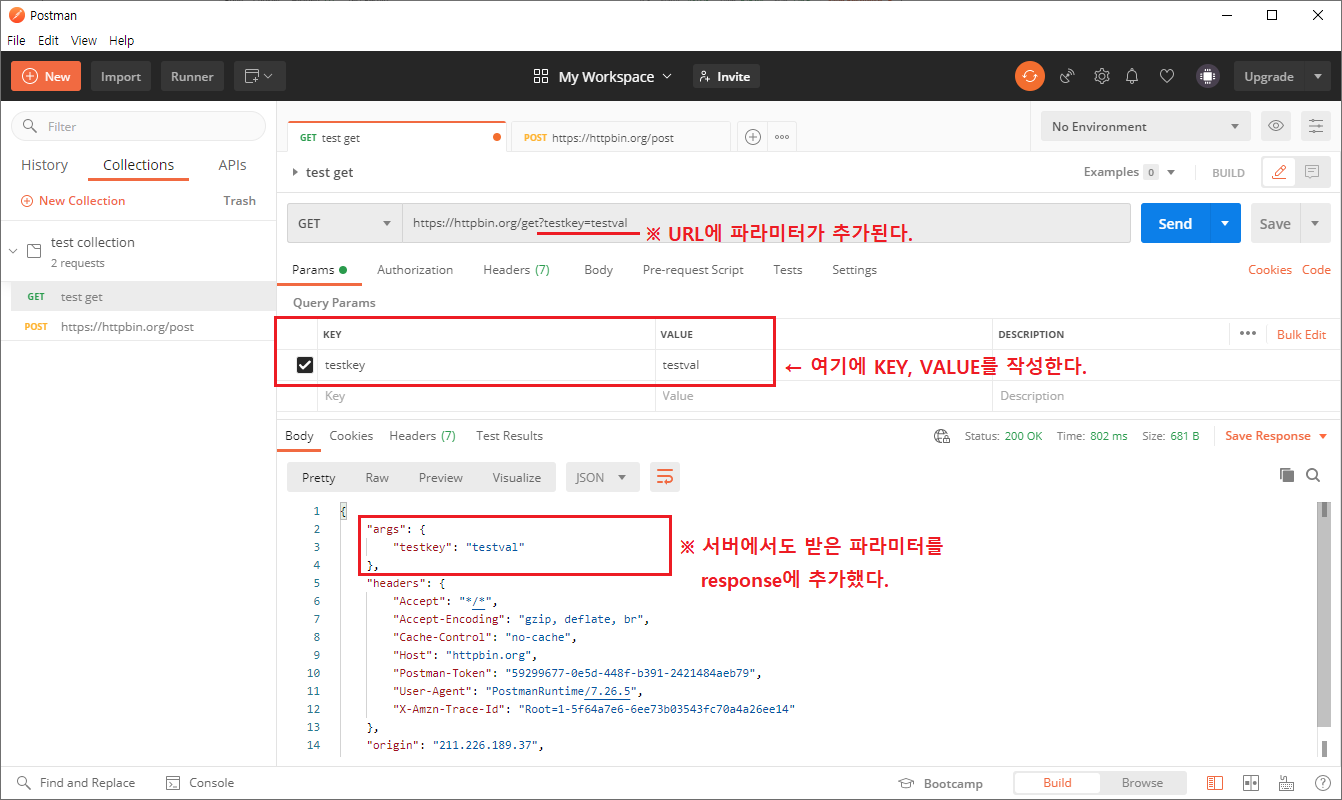
Task: Open Save Response dropdown
Action: [1276, 436]
